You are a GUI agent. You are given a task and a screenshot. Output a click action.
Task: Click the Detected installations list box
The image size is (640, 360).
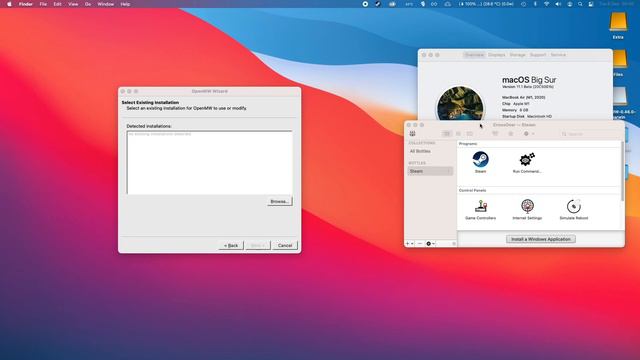(210, 162)
